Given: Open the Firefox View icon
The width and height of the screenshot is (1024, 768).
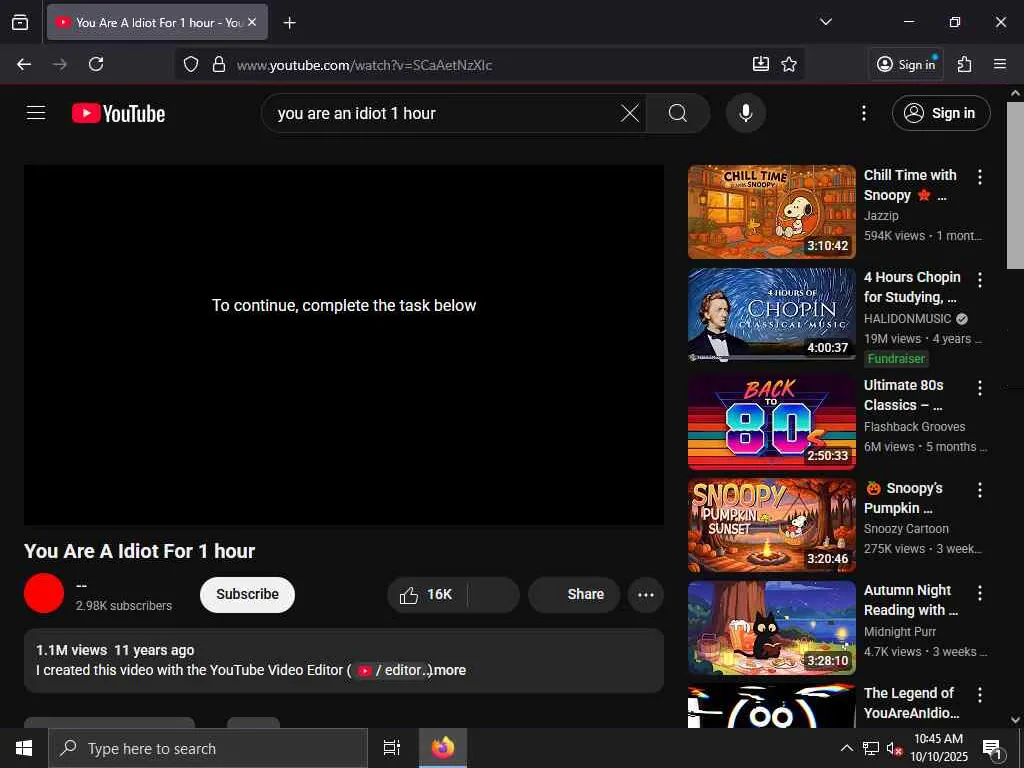Looking at the screenshot, I should [x=20, y=22].
